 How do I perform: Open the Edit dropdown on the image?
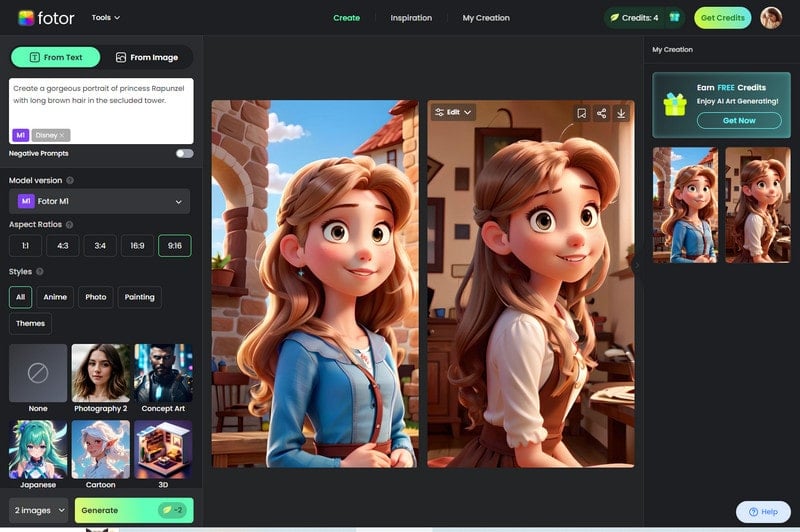(x=453, y=112)
